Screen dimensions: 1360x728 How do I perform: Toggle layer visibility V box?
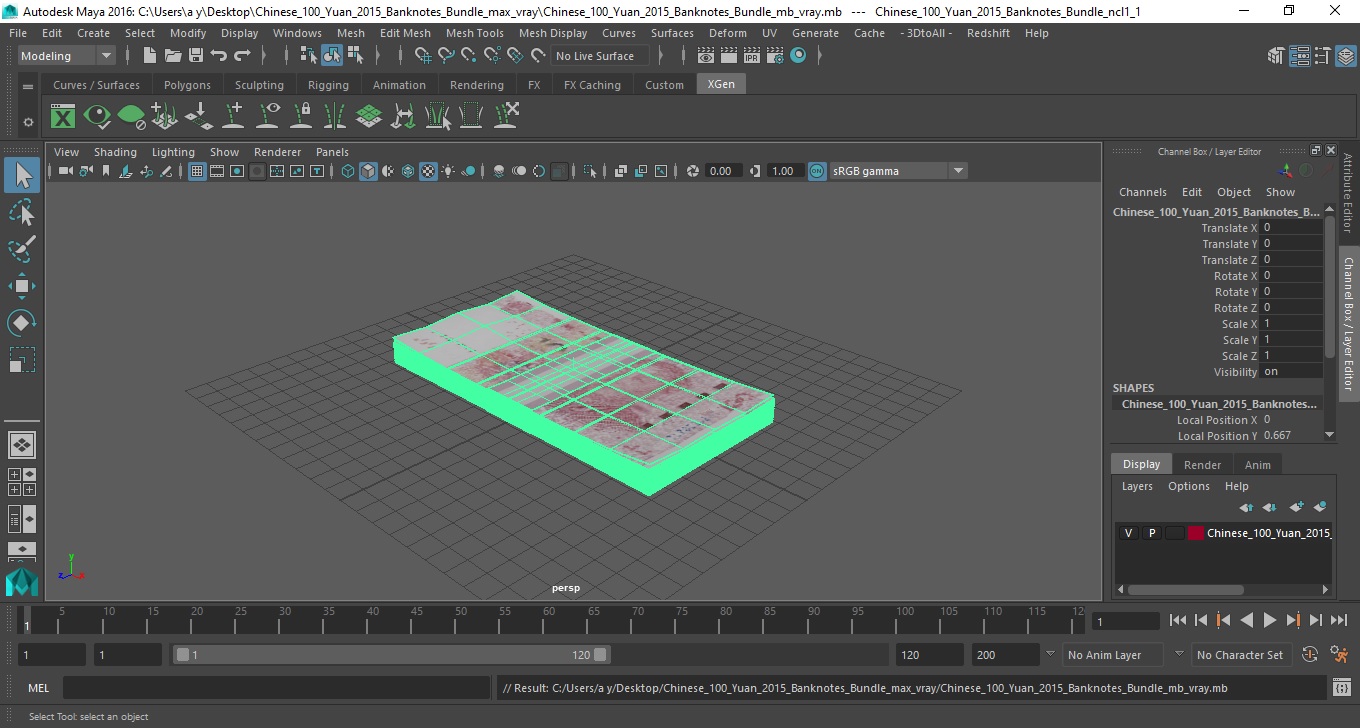1128,533
